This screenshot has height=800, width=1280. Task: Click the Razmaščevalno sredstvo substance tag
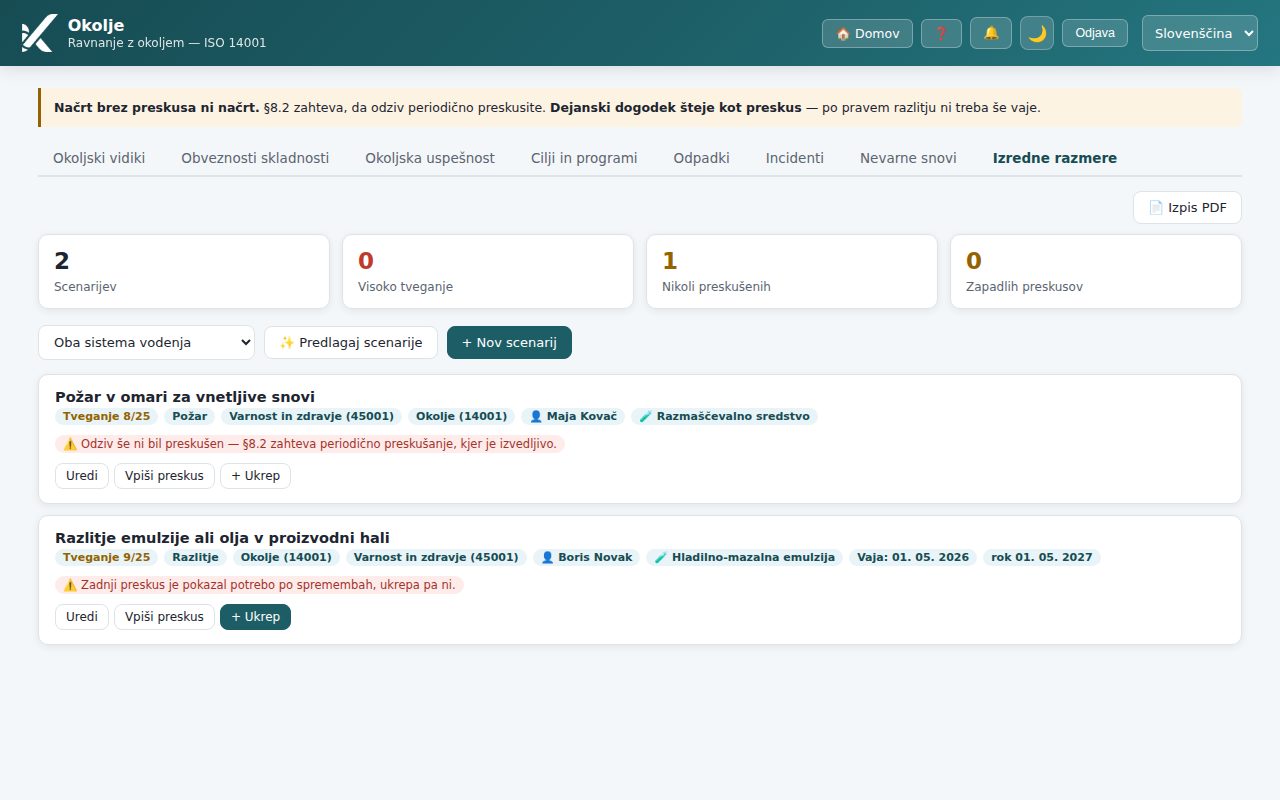[724, 416]
